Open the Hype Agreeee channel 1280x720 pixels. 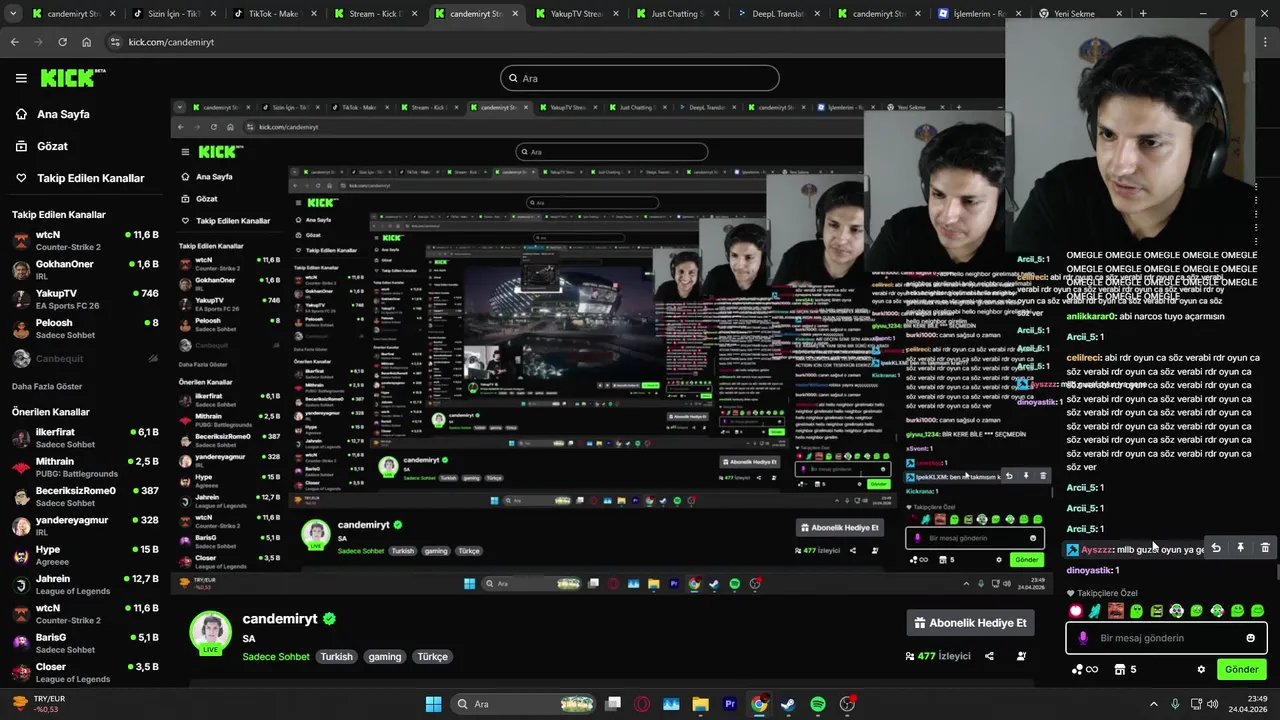[x=85, y=555]
